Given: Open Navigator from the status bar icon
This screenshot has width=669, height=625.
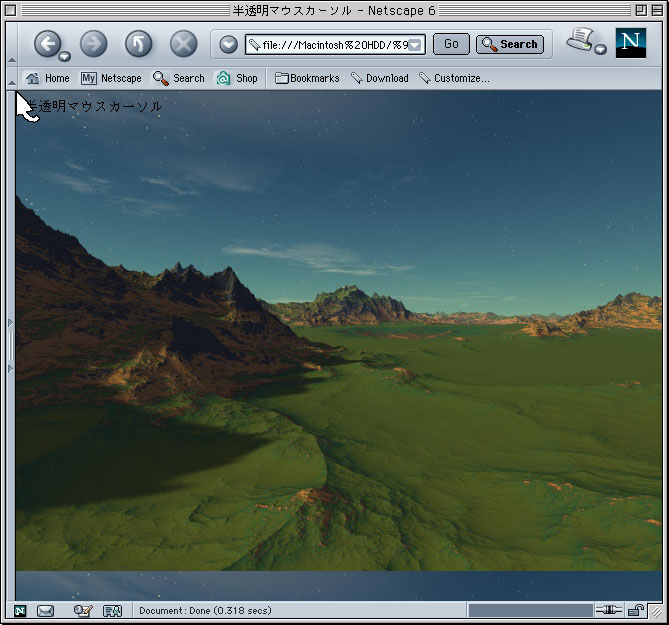Looking at the screenshot, I should pos(20,611).
